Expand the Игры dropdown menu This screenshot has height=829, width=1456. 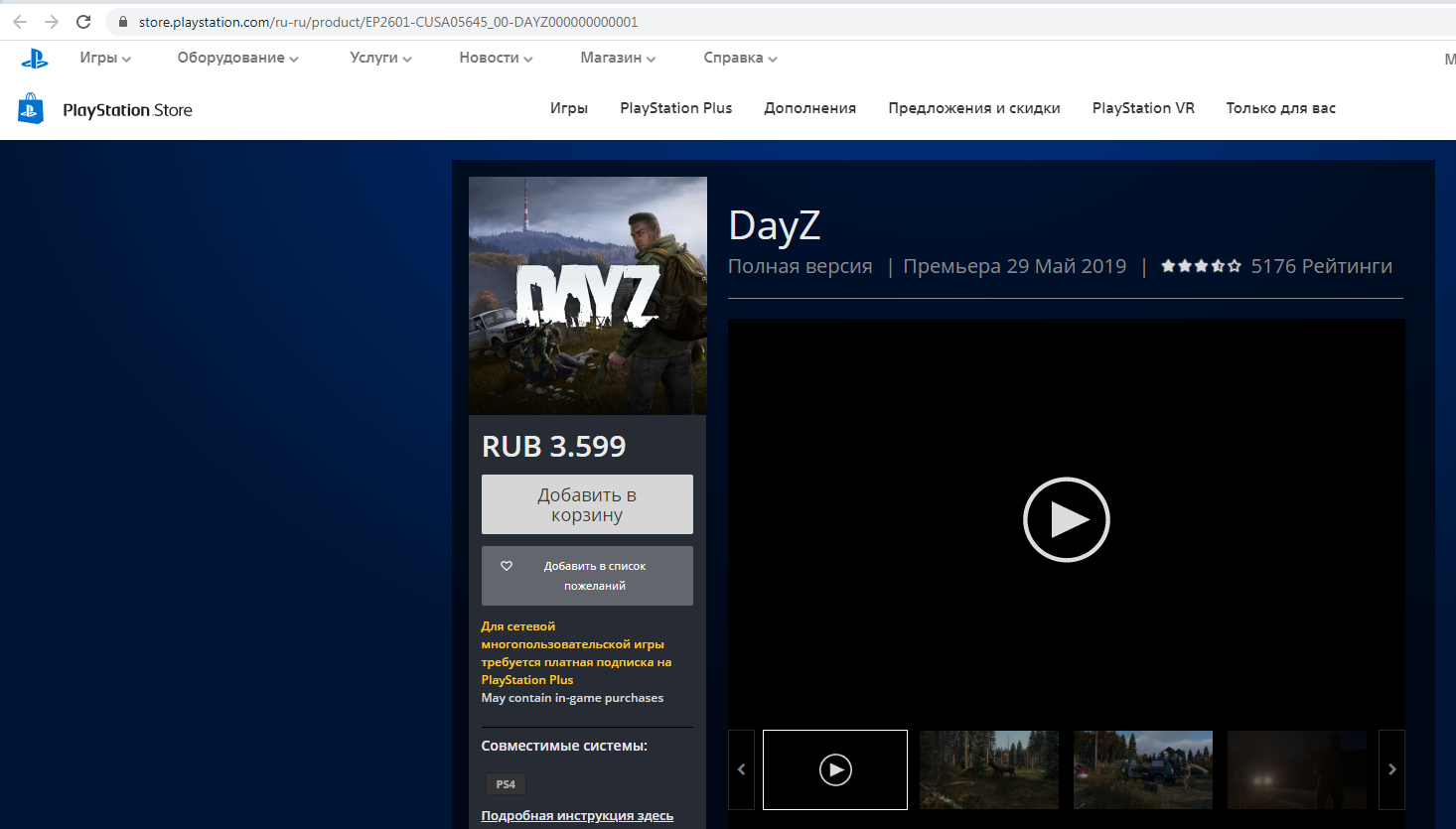pos(105,58)
